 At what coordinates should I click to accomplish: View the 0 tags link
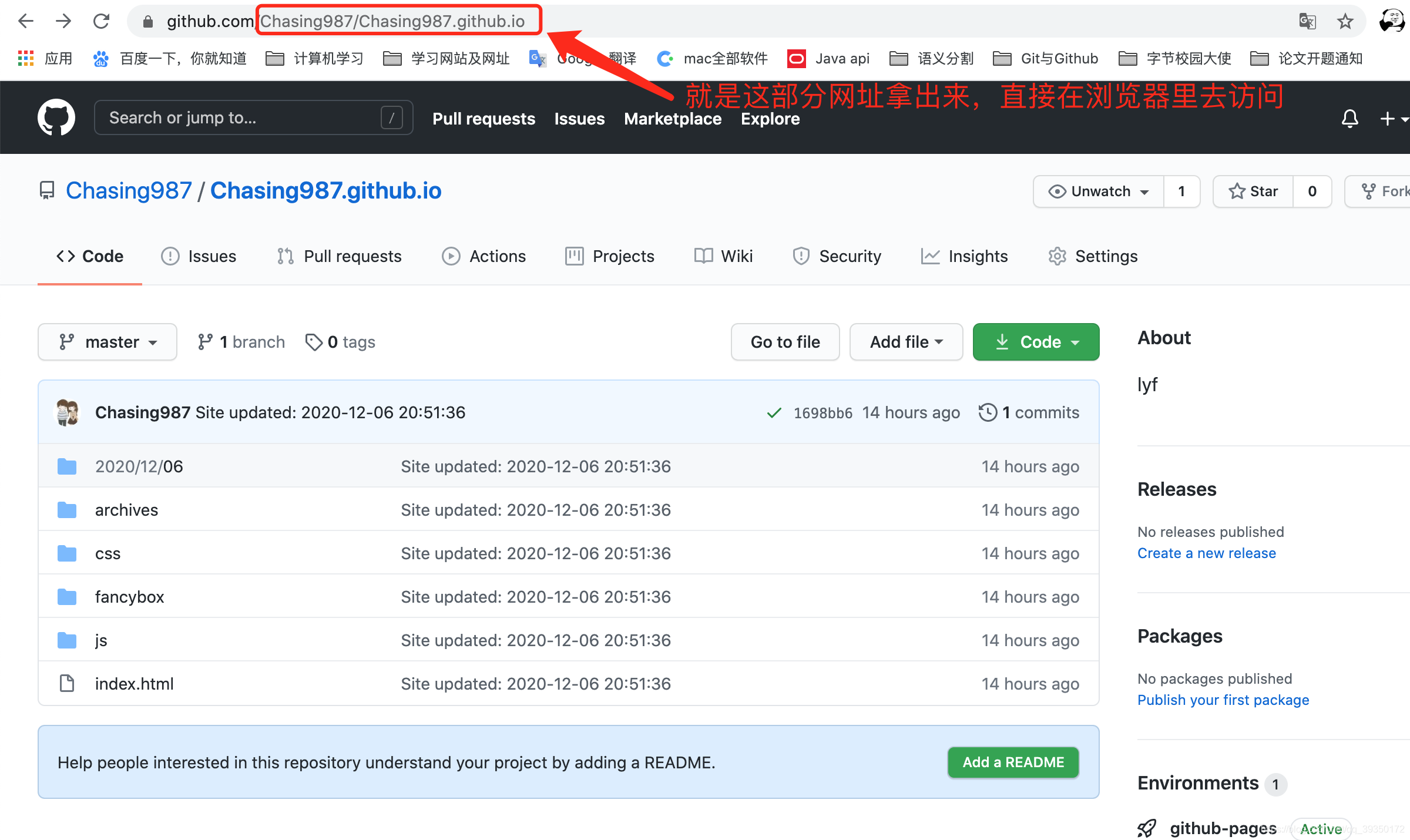[x=340, y=342]
